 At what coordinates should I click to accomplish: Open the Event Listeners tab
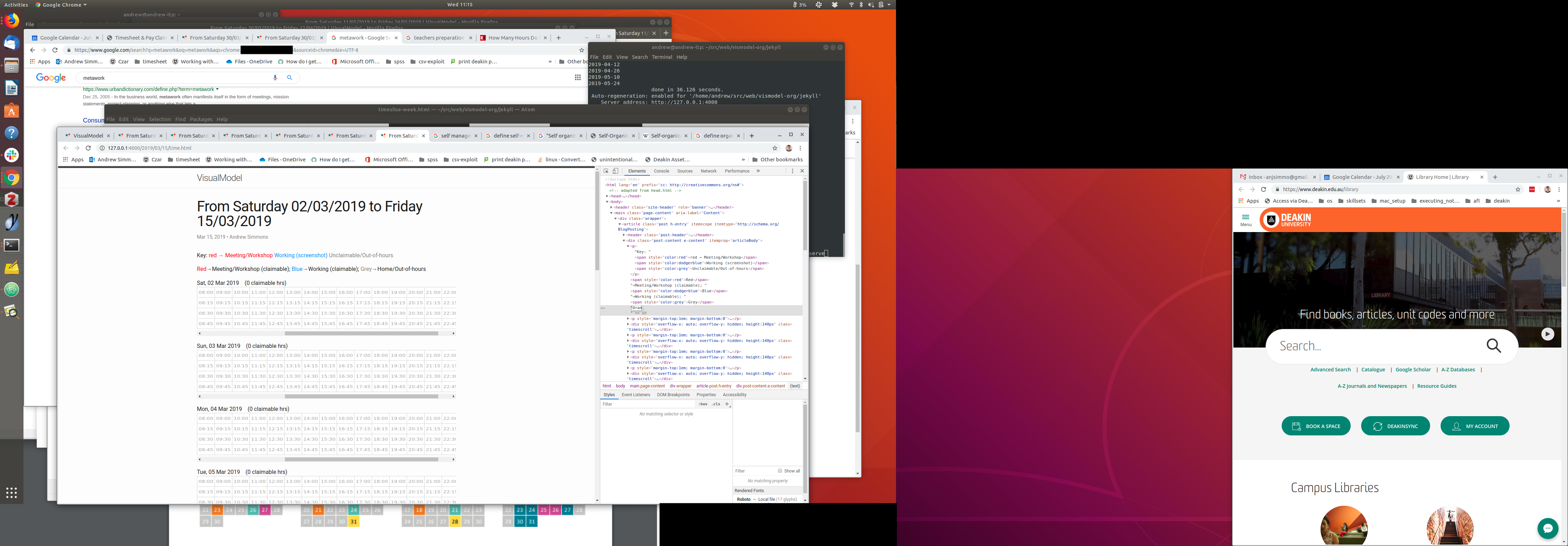tap(636, 394)
